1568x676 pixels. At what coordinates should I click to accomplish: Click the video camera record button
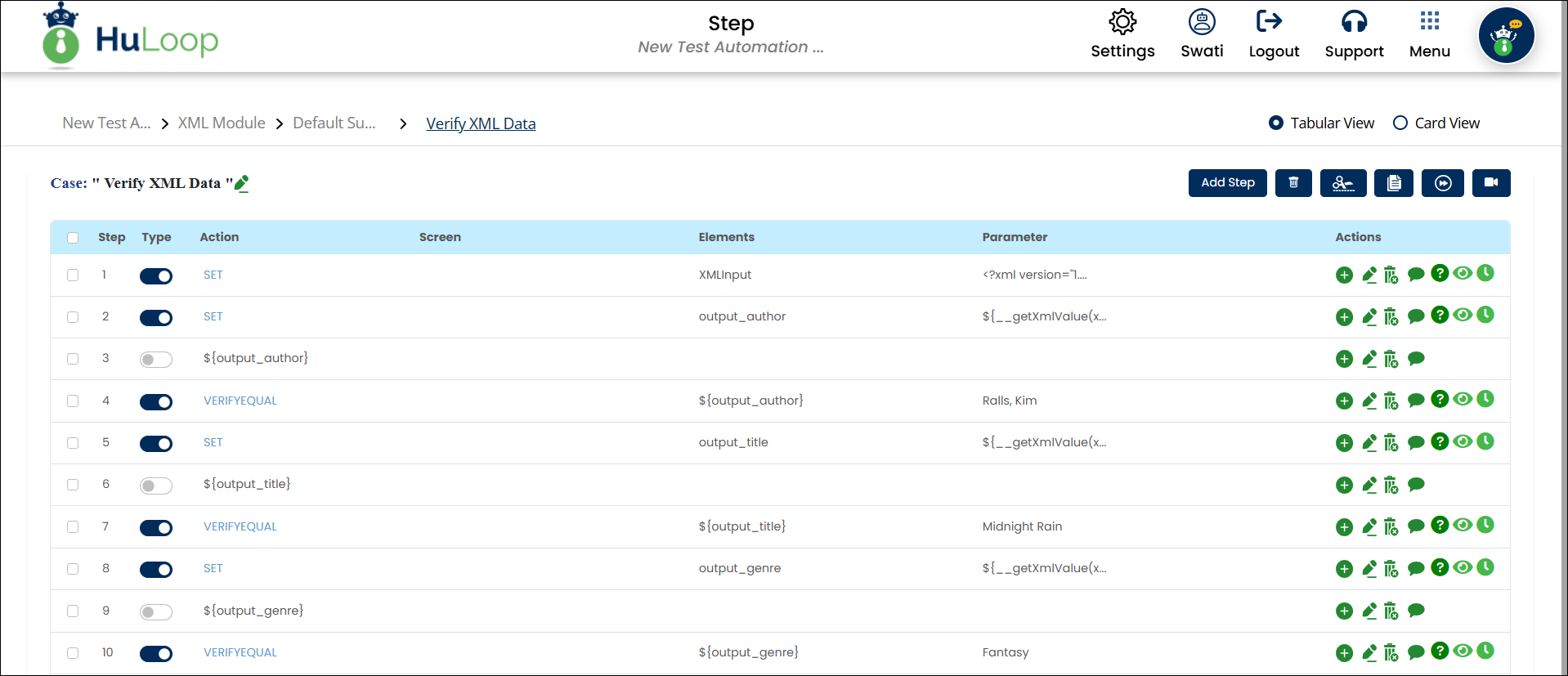pos(1490,183)
